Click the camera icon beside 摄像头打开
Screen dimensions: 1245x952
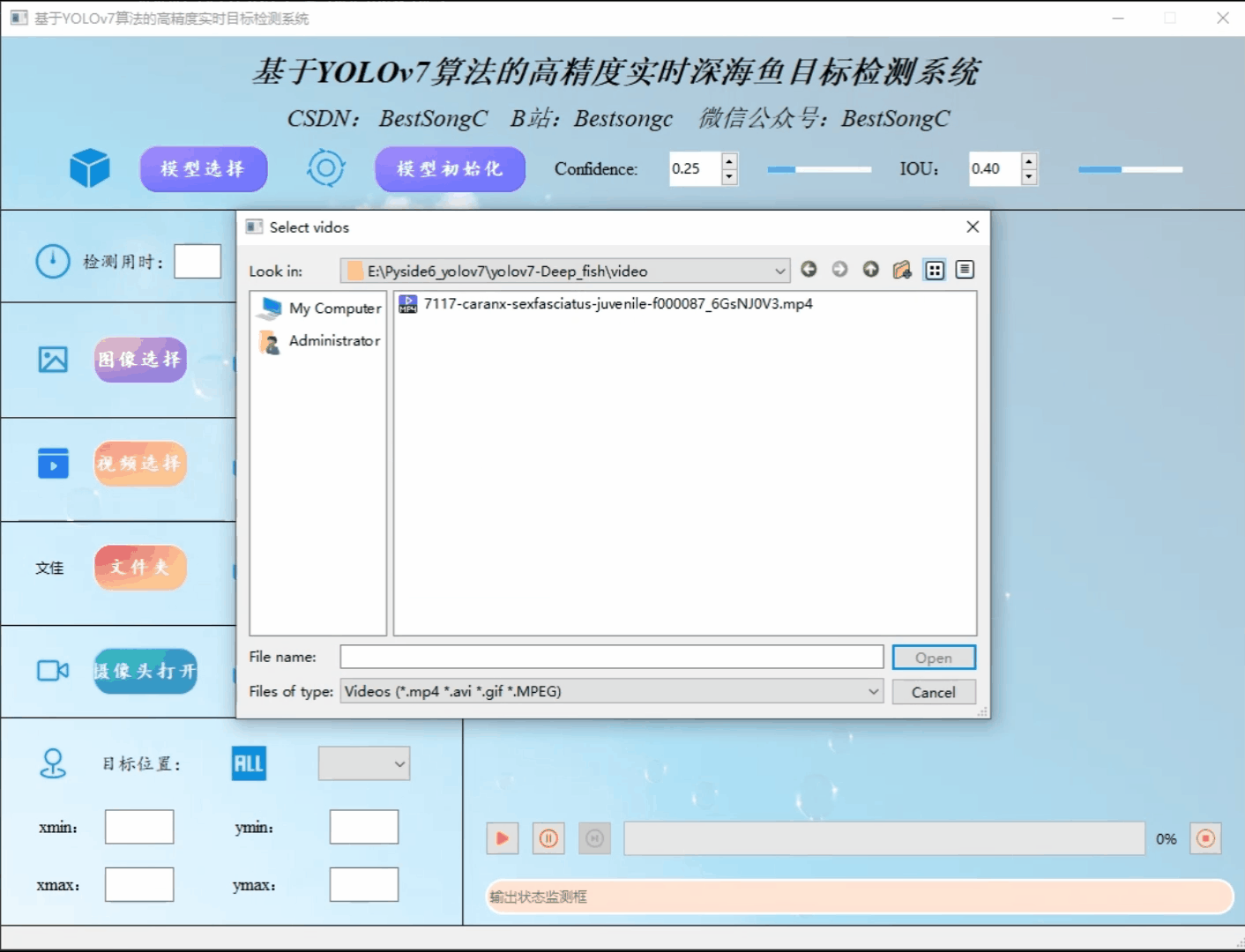(53, 671)
